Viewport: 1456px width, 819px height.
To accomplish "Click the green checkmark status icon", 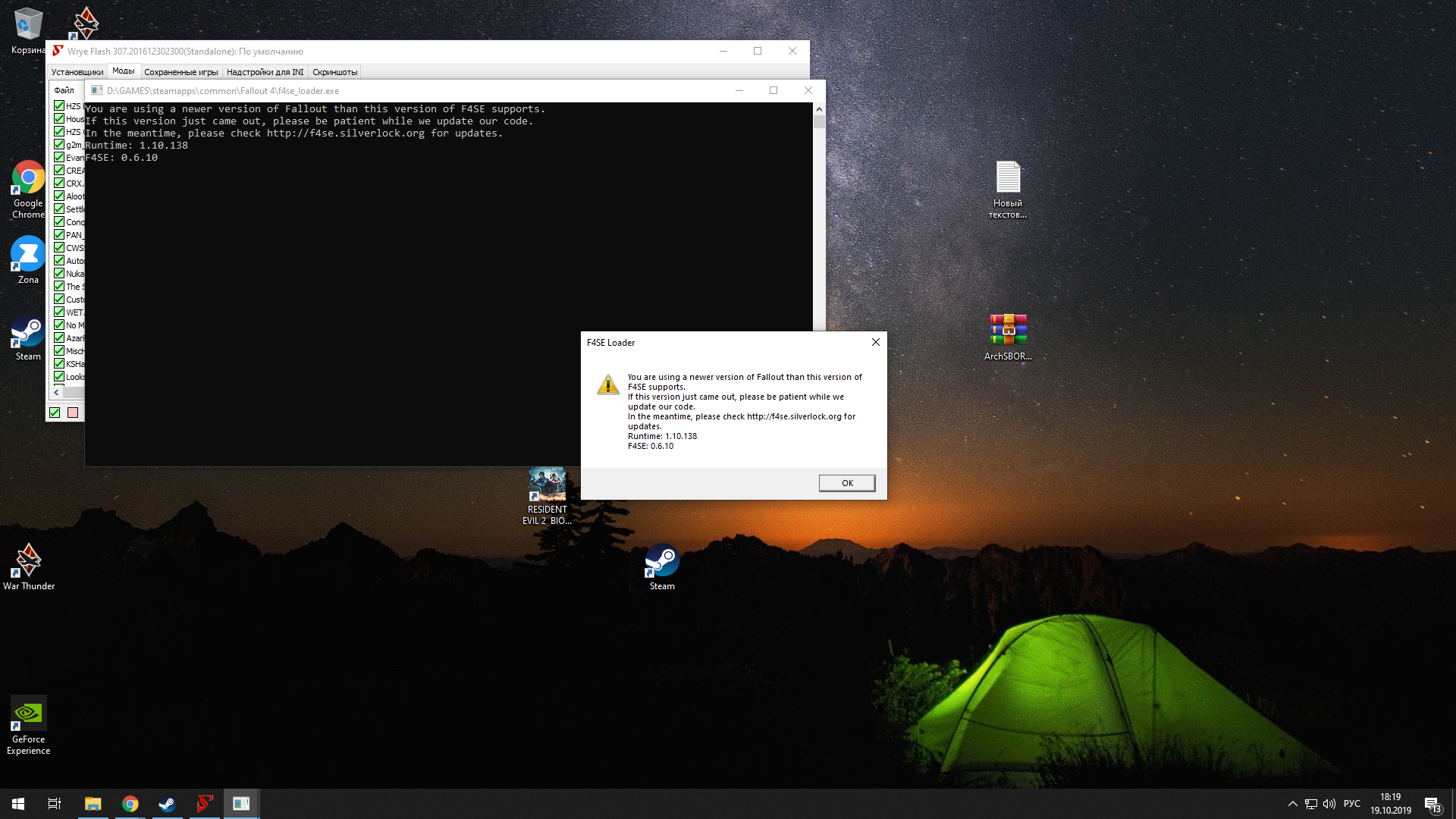I will point(55,413).
